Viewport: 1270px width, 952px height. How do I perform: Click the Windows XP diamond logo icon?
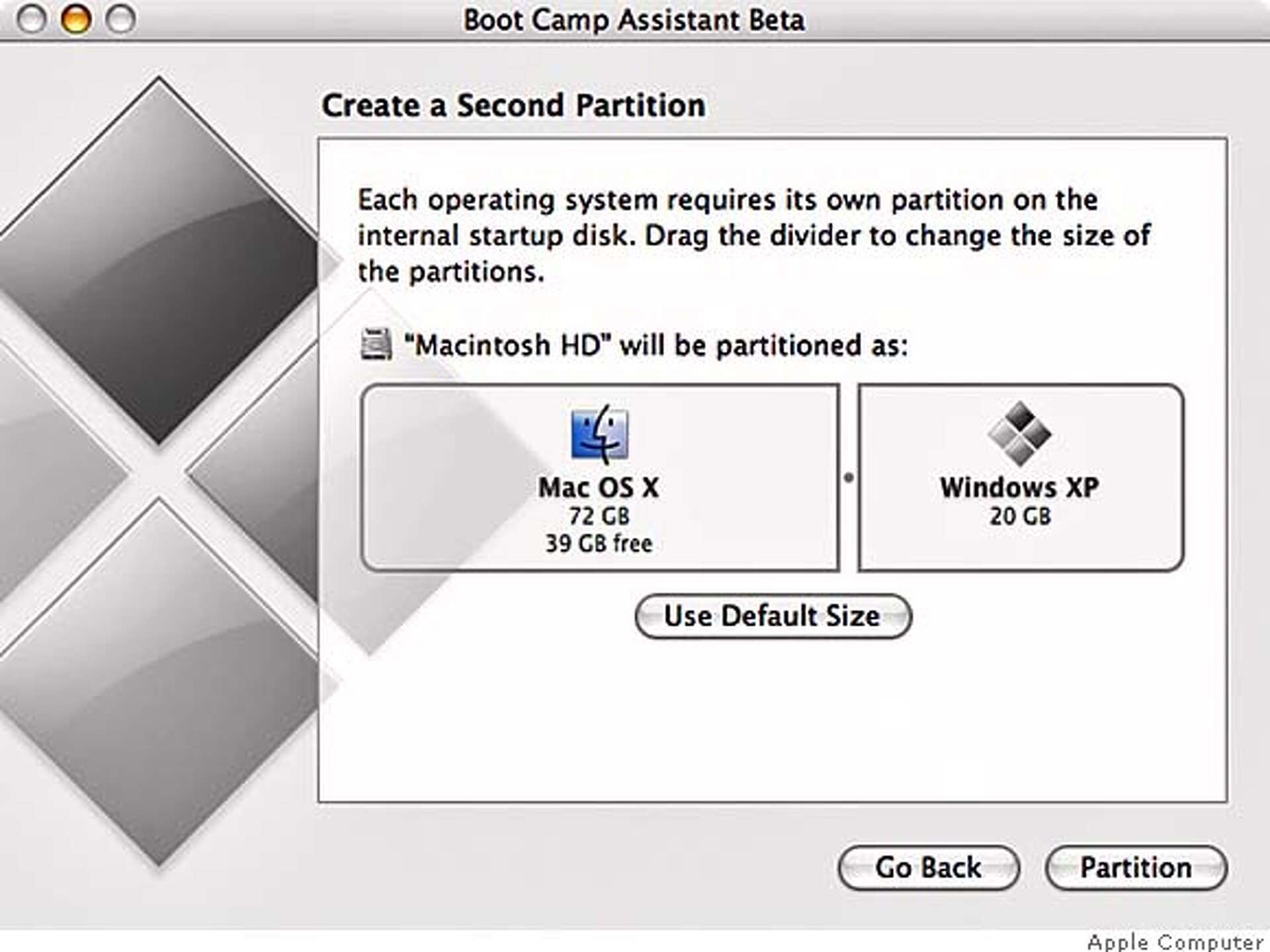[1019, 433]
